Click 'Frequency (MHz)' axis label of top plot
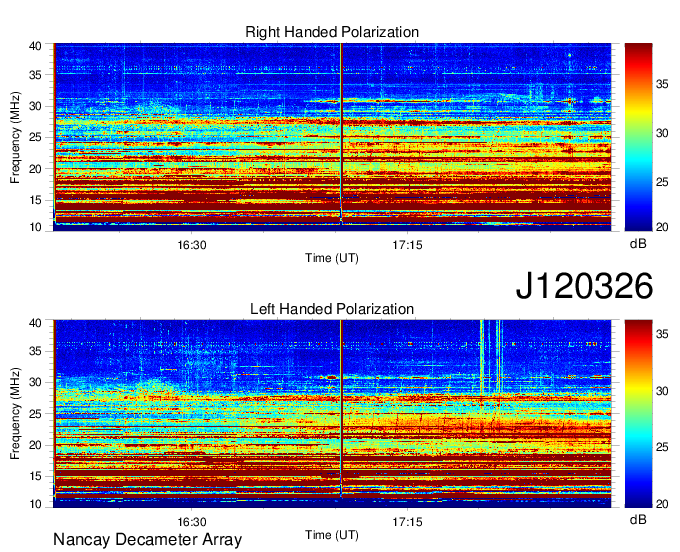680x552 pixels. click(x=15, y=137)
